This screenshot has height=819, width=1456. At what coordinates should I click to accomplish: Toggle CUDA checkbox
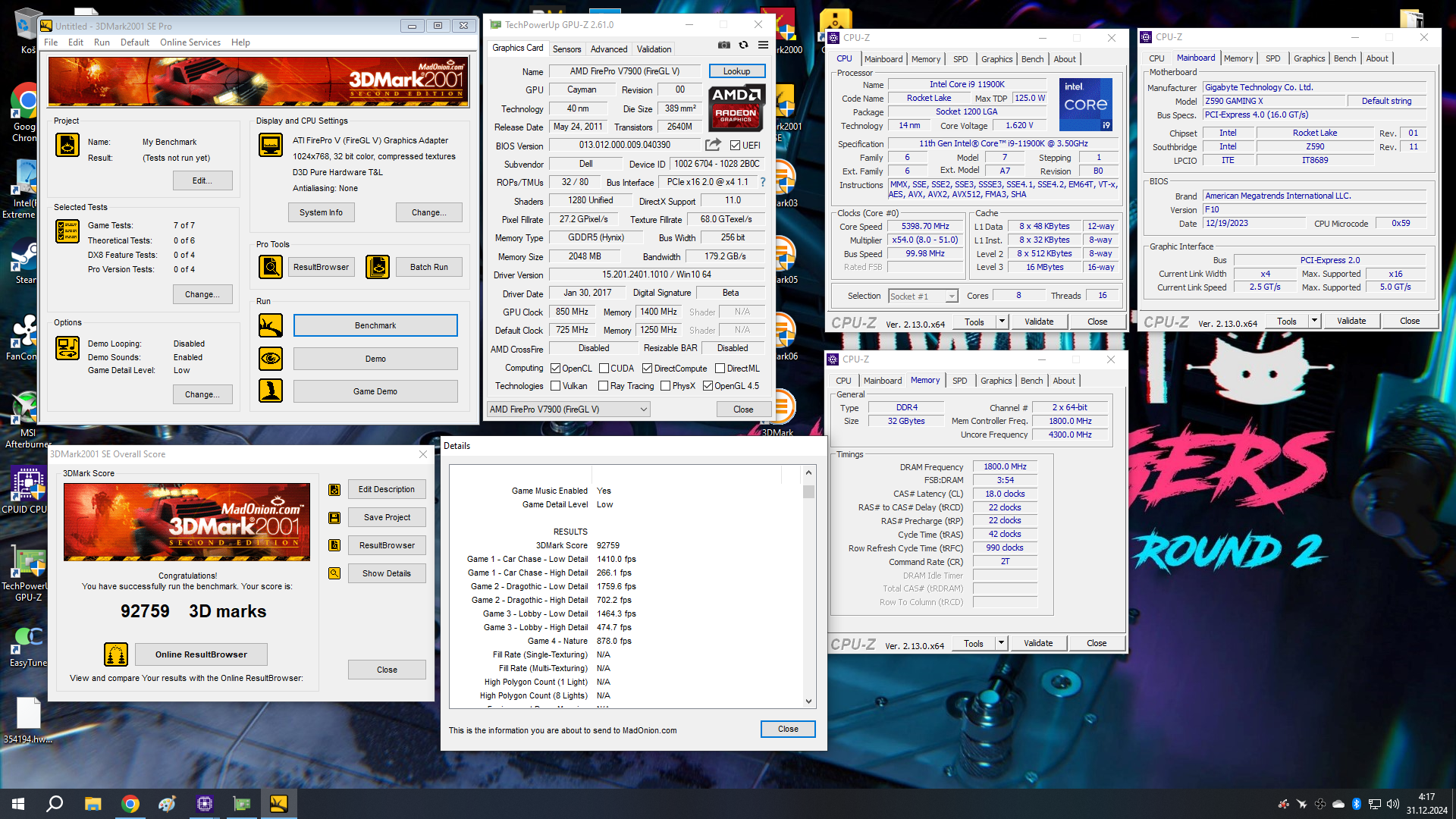tap(604, 369)
